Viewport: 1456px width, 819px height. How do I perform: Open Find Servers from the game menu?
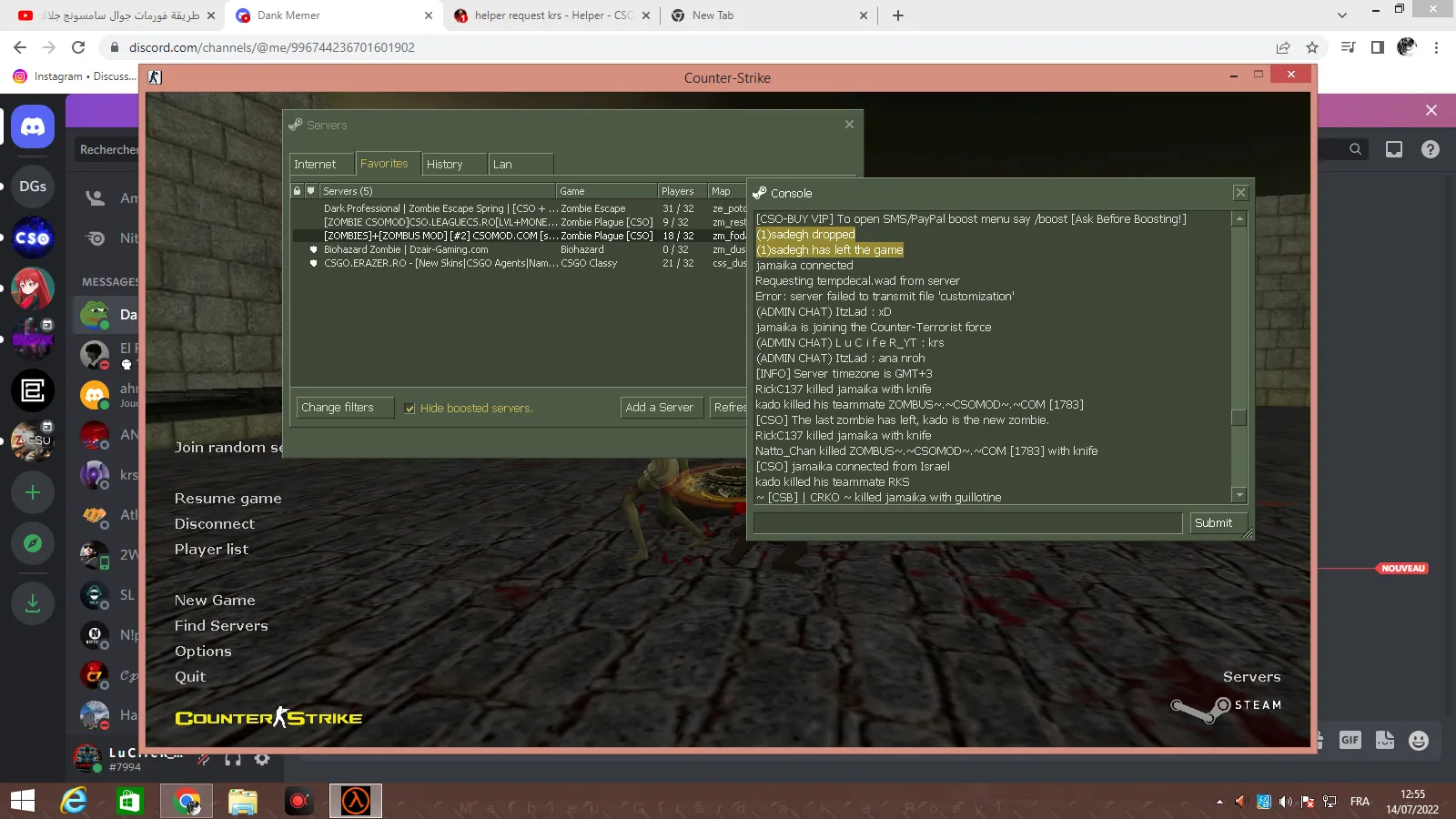coord(221,626)
